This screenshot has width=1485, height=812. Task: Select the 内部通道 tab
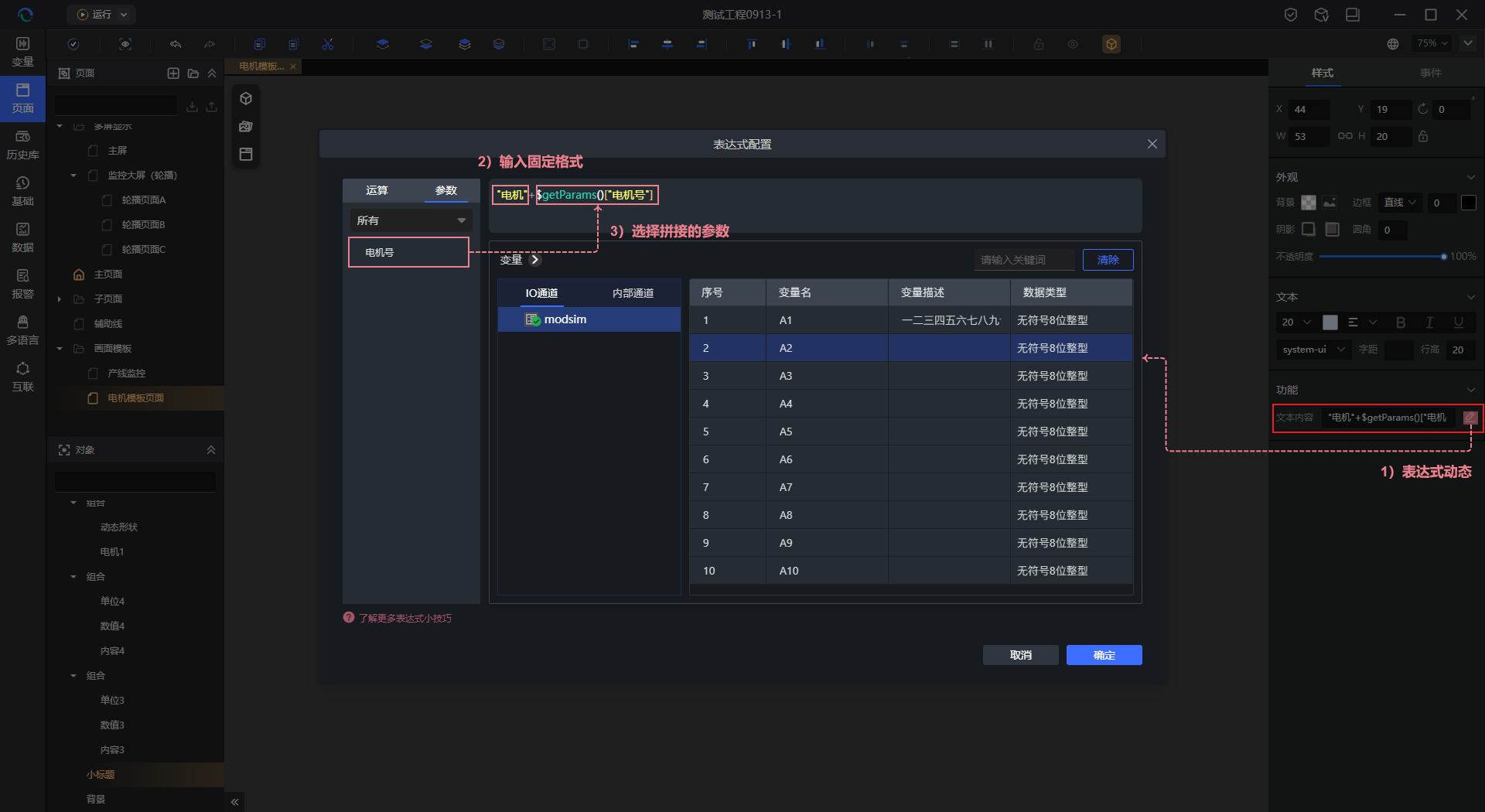tap(633, 293)
